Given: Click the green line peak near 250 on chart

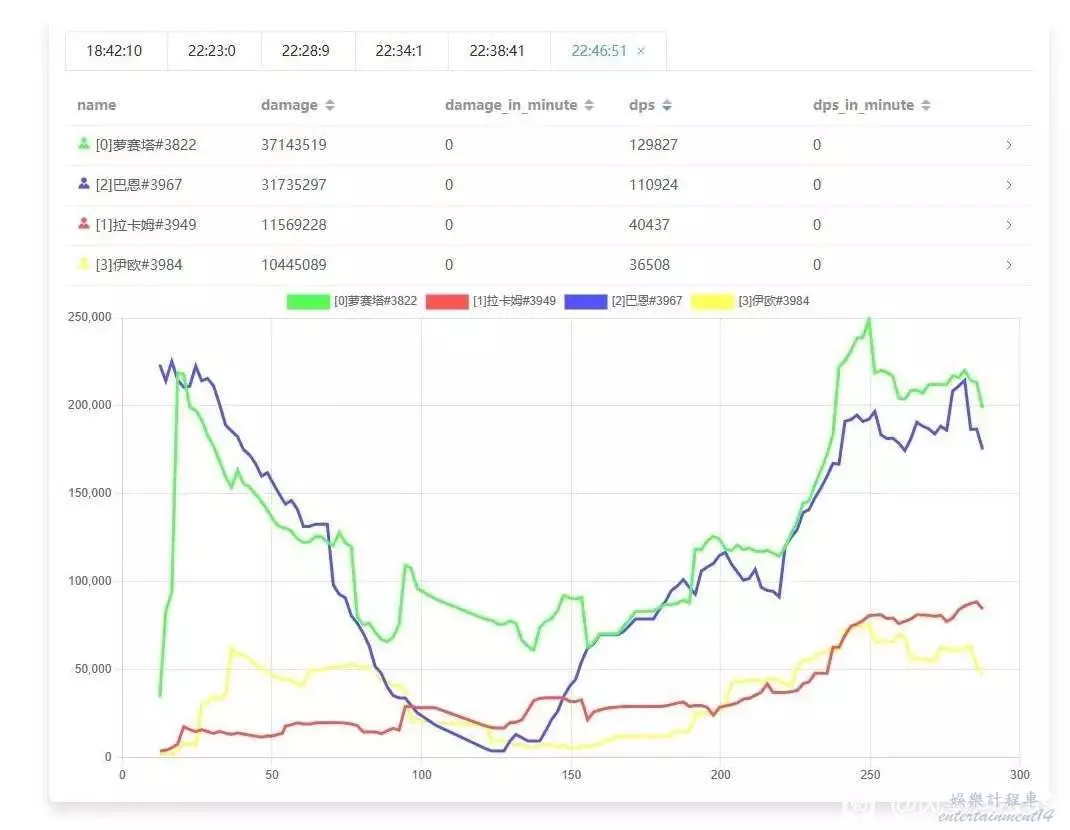Looking at the screenshot, I should (869, 319).
